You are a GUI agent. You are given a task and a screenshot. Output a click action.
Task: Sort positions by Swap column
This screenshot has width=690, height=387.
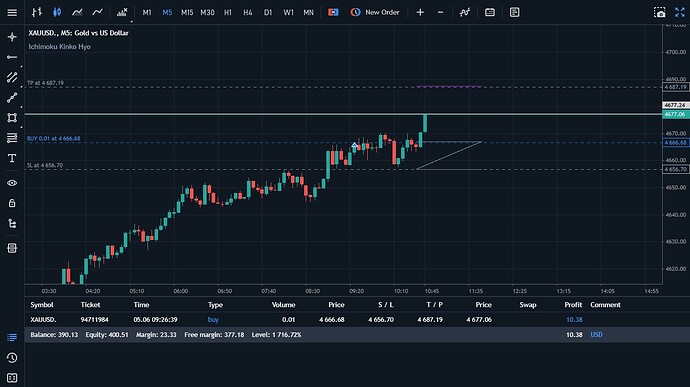tap(528, 305)
